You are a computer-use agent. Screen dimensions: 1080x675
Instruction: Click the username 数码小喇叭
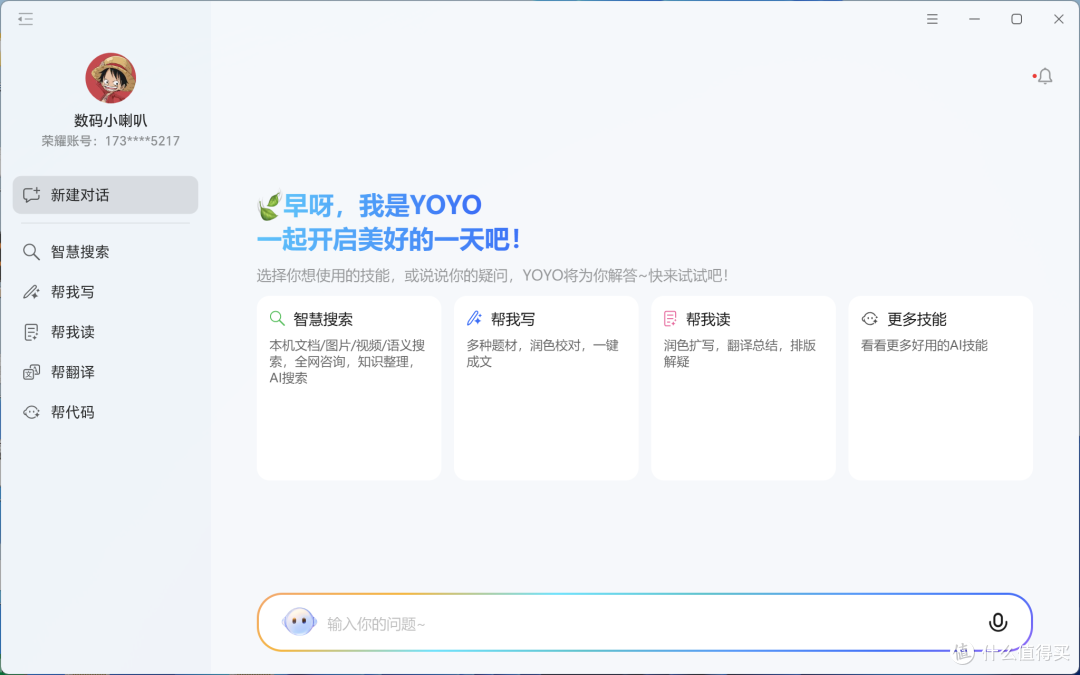110,121
